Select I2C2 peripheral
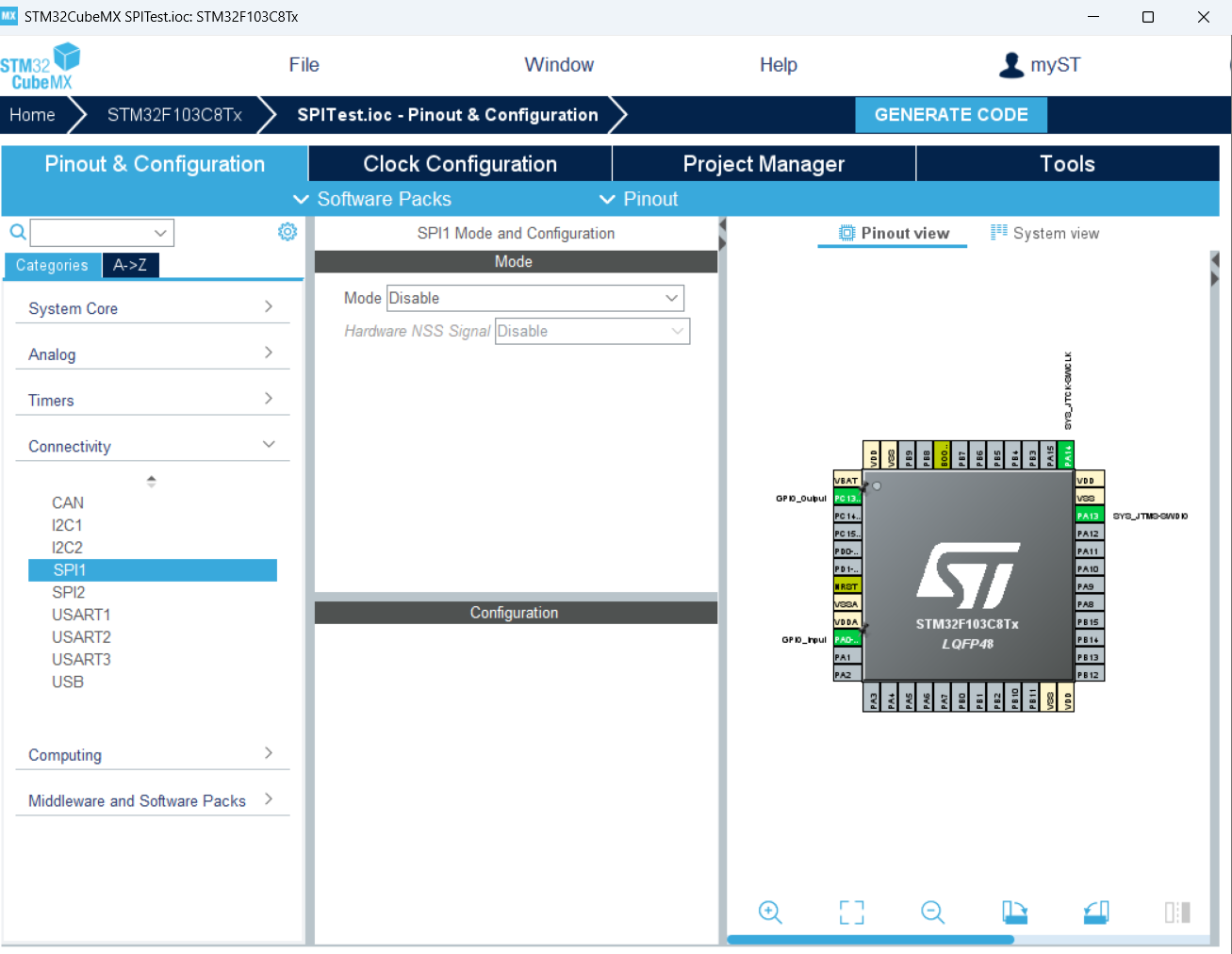This screenshot has height=954, width=1232. click(67, 548)
